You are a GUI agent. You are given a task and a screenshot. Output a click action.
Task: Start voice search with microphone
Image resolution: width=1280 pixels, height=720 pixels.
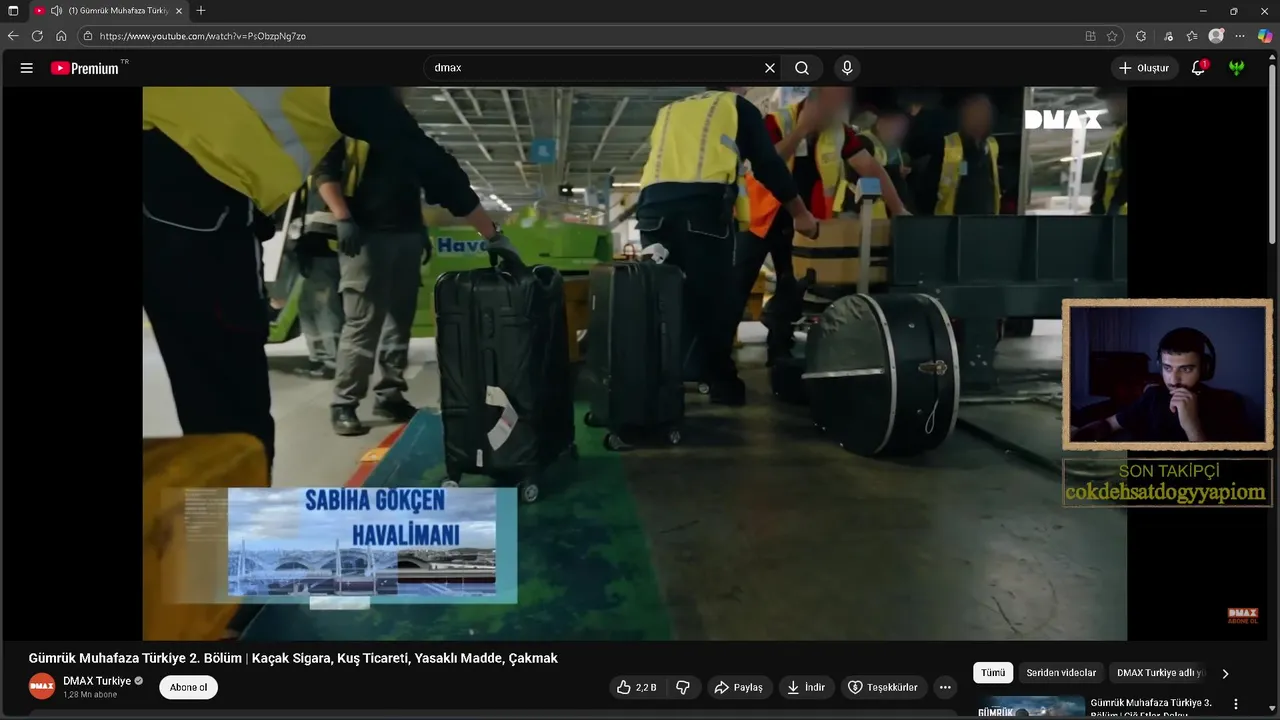847,68
